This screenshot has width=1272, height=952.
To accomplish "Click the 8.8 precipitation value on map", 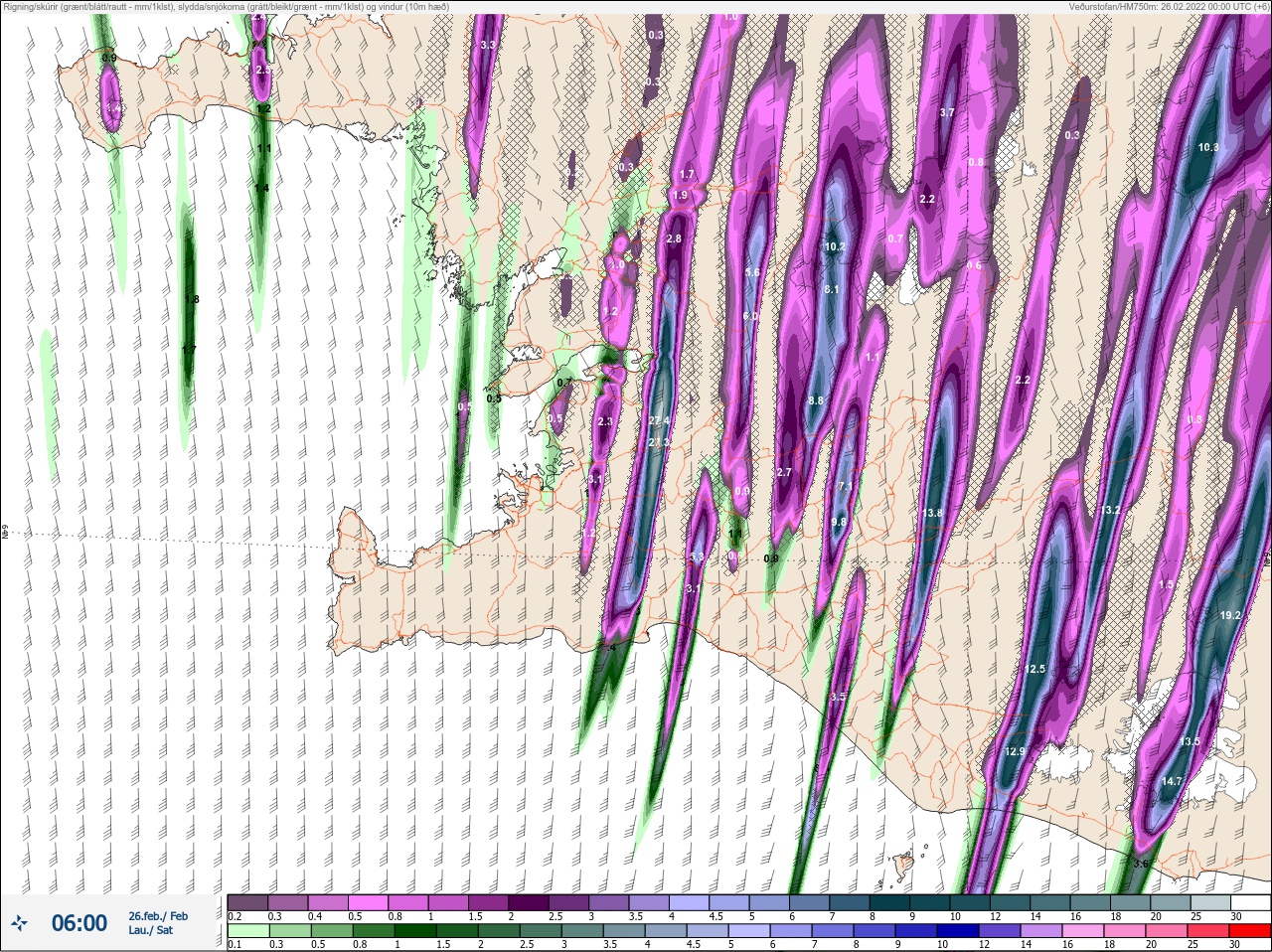I will (816, 401).
